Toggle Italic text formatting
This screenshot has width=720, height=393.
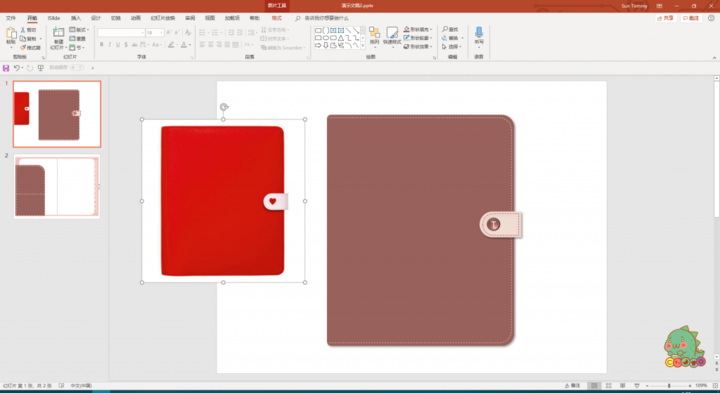coord(110,45)
